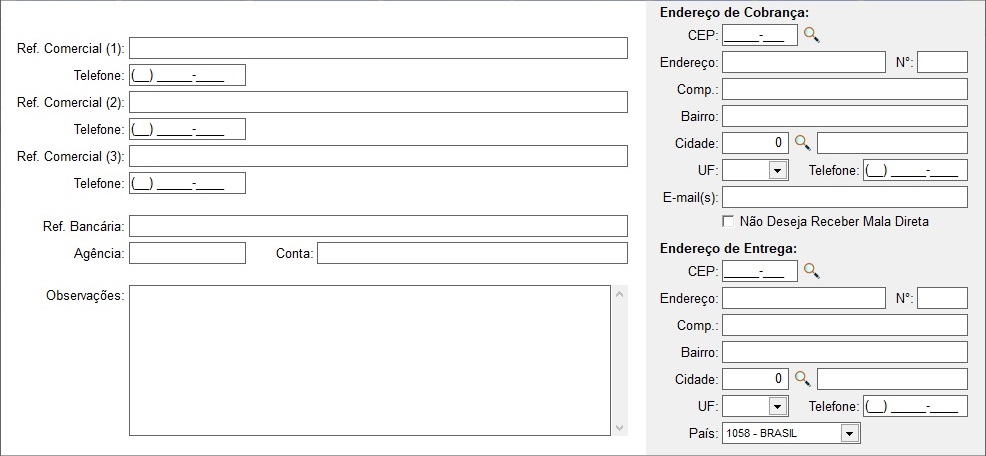Click into Ref. Bancária field
986x456 pixels.
point(378,226)
